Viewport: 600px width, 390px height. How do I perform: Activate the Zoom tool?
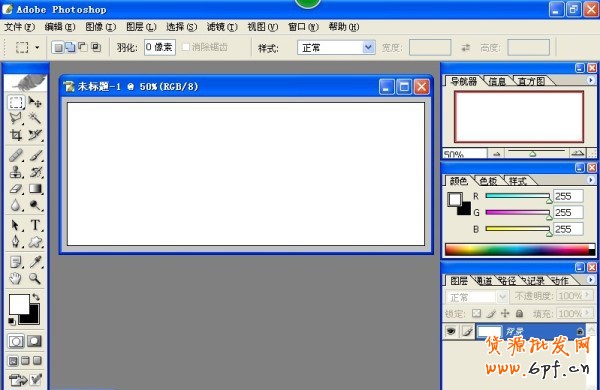tap(35, 278)
